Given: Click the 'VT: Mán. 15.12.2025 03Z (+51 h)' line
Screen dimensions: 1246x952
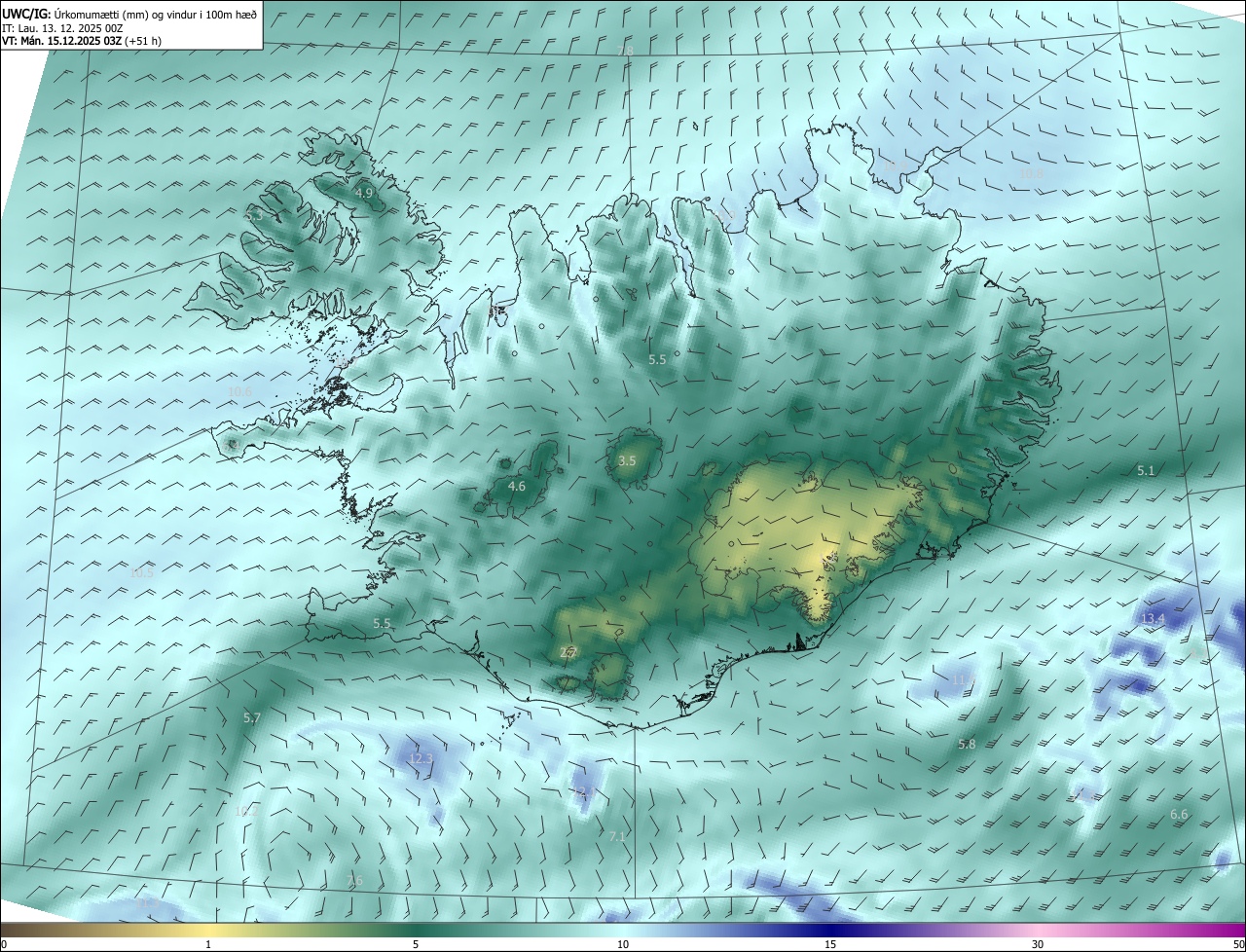Looking at the screenshot, I should [x=83, y=41].
